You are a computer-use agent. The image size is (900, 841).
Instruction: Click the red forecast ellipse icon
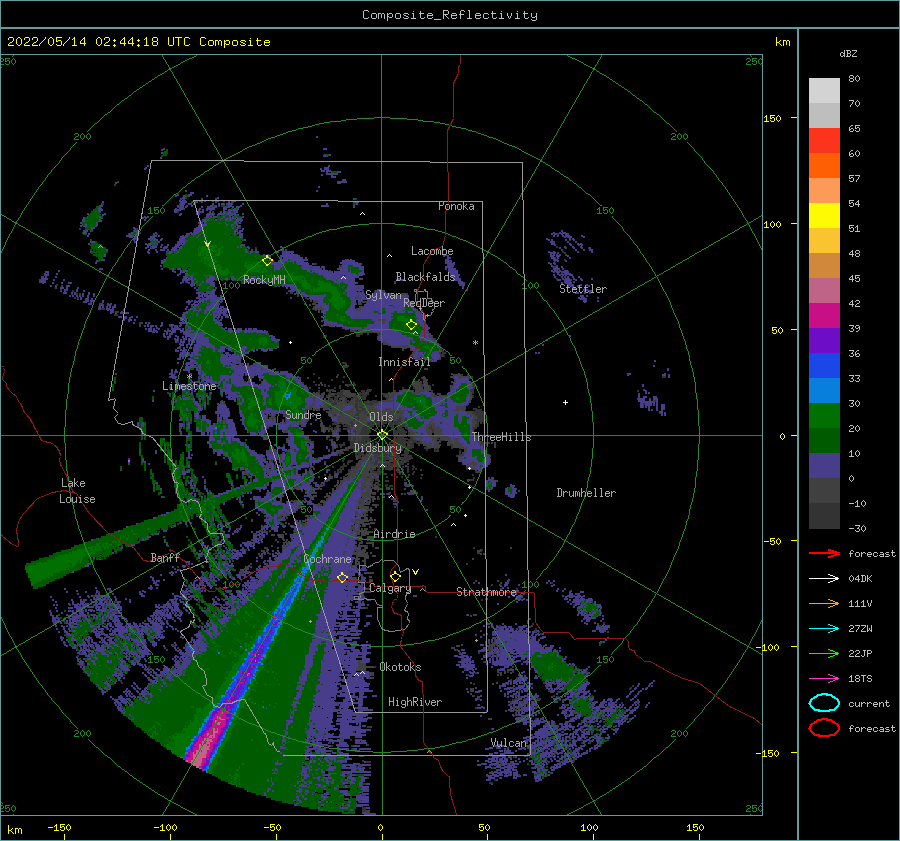pyautogui.click(x=824, y=728)
